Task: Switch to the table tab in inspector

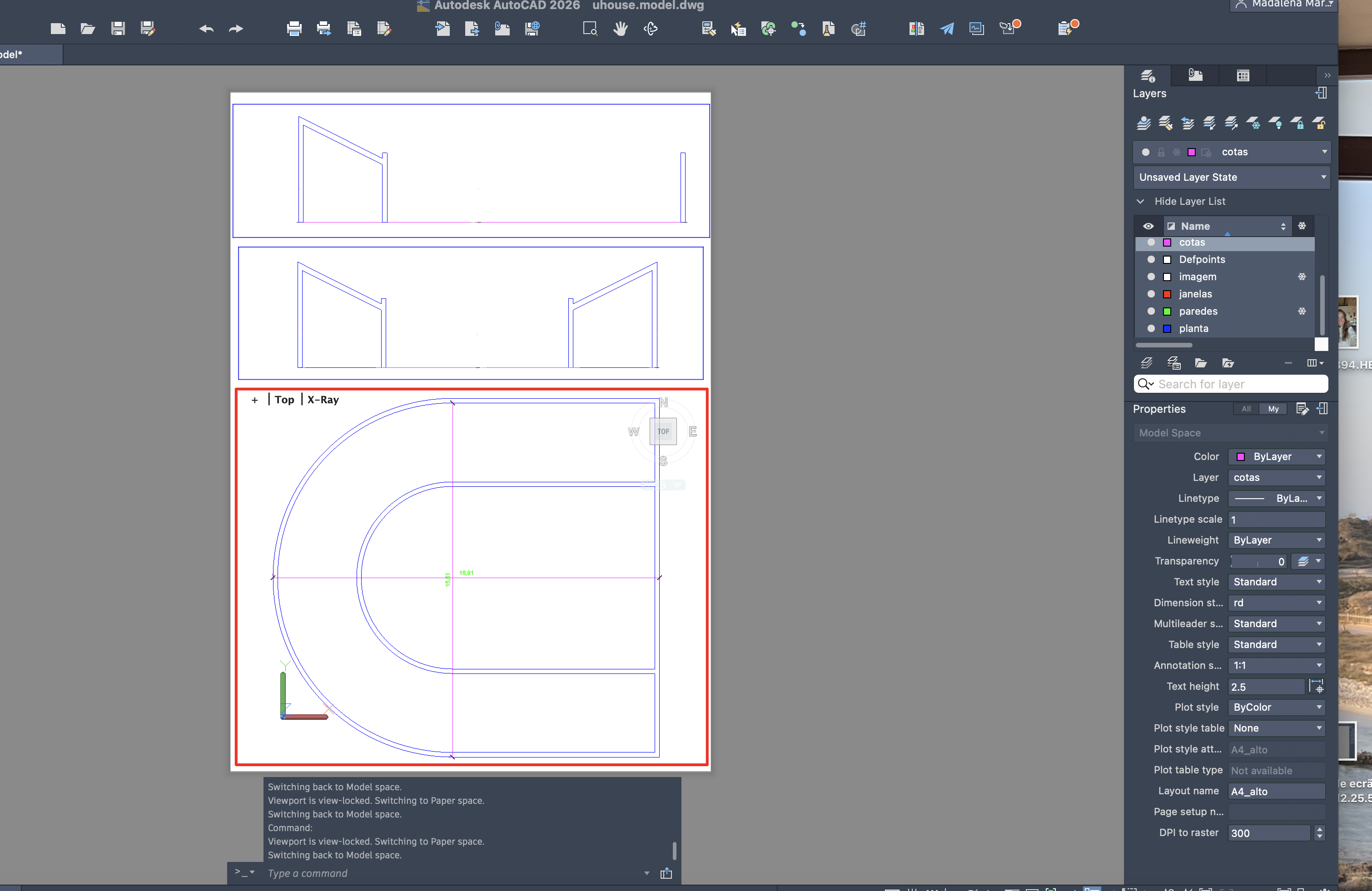Action: click(1243, 75)
